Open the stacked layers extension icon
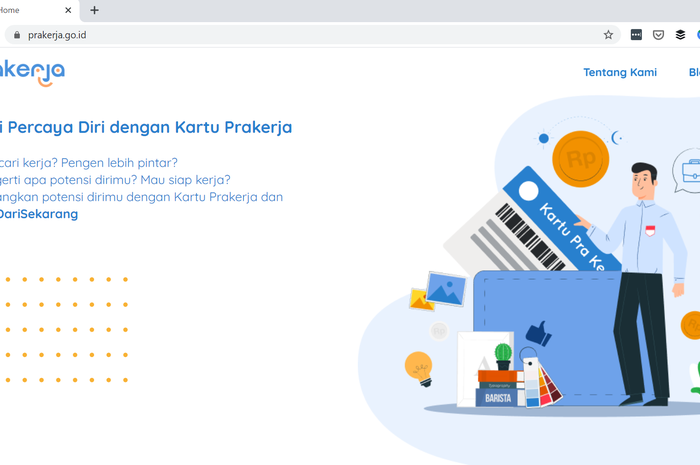Image resolution: width=700 pixels, height=465 pixels. (x=680, y=35)
